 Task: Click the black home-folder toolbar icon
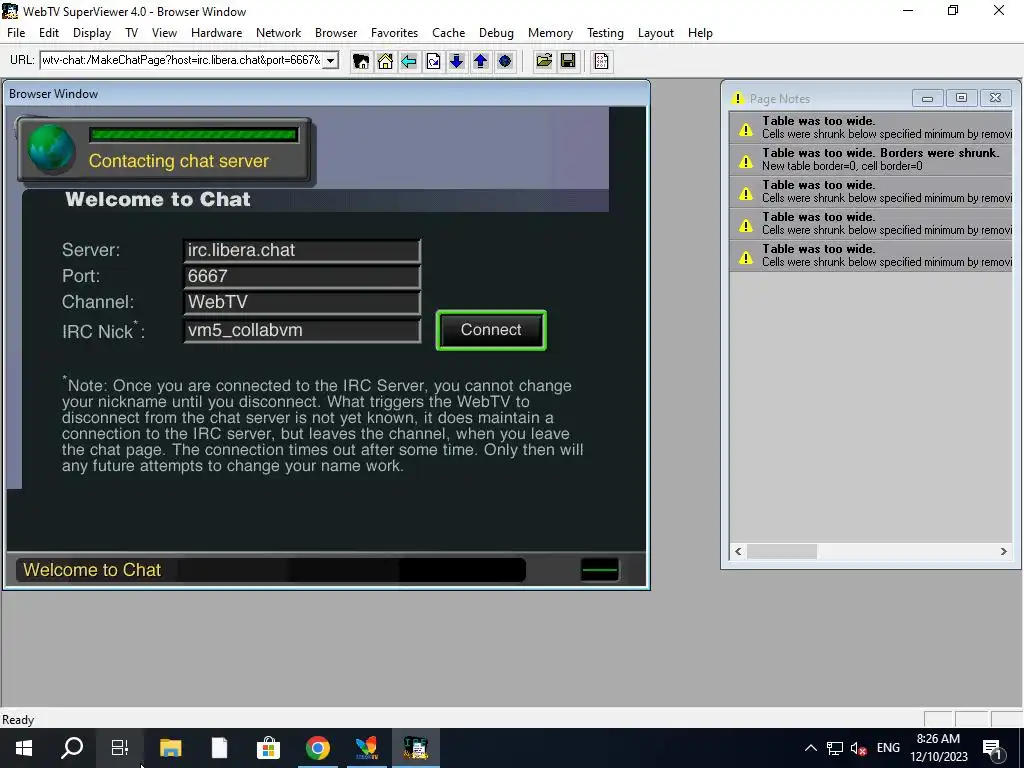pos(361,61)
